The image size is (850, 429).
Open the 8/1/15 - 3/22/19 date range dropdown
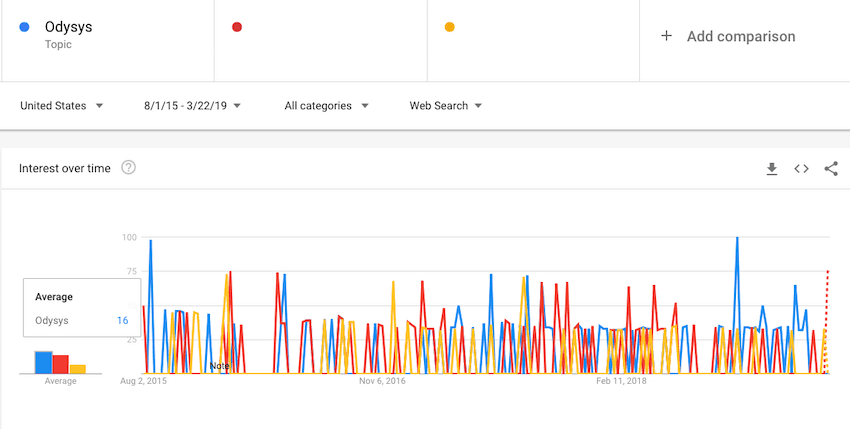coord(192,106)
